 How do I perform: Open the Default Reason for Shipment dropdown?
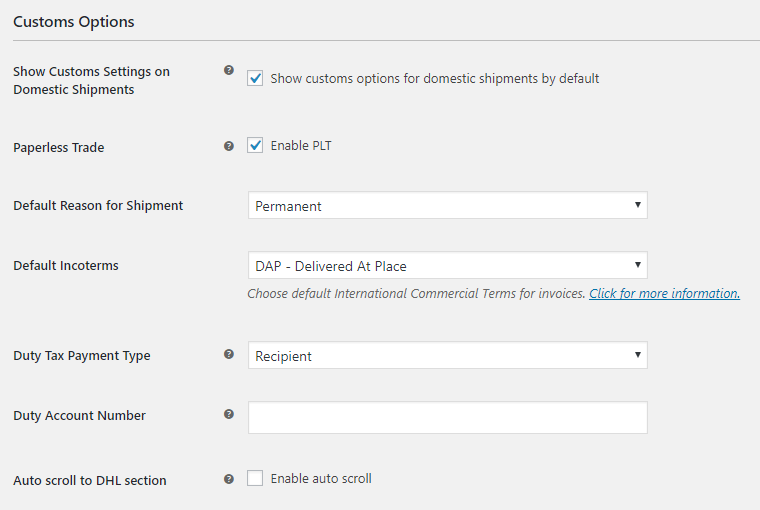pos(447,206)
